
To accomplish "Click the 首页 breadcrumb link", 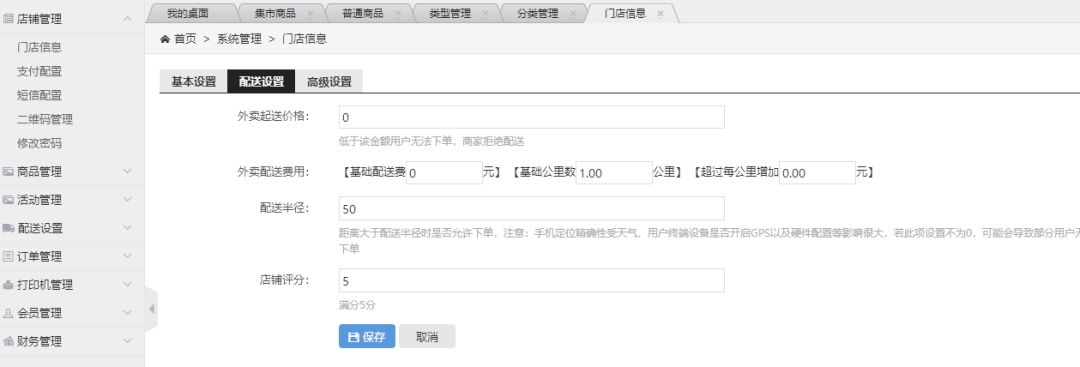I will pos(185,39).
